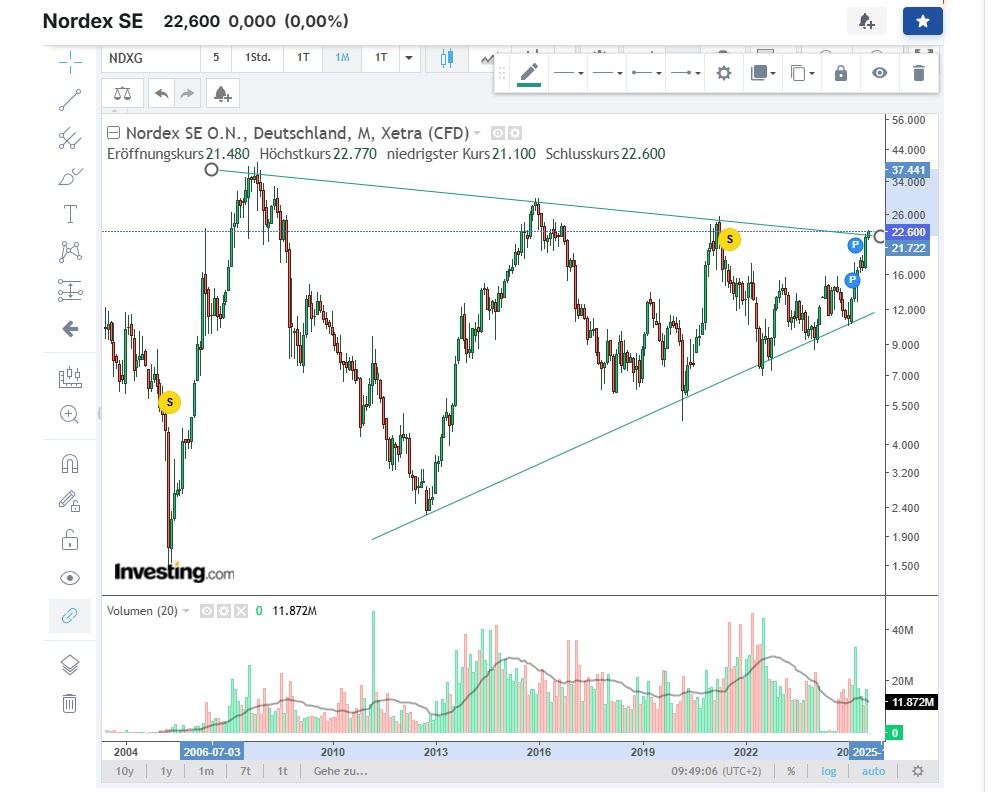Screen dimensions: 991x792
Task: Switch to the 5 minute interval
Action: pos(216,58)
